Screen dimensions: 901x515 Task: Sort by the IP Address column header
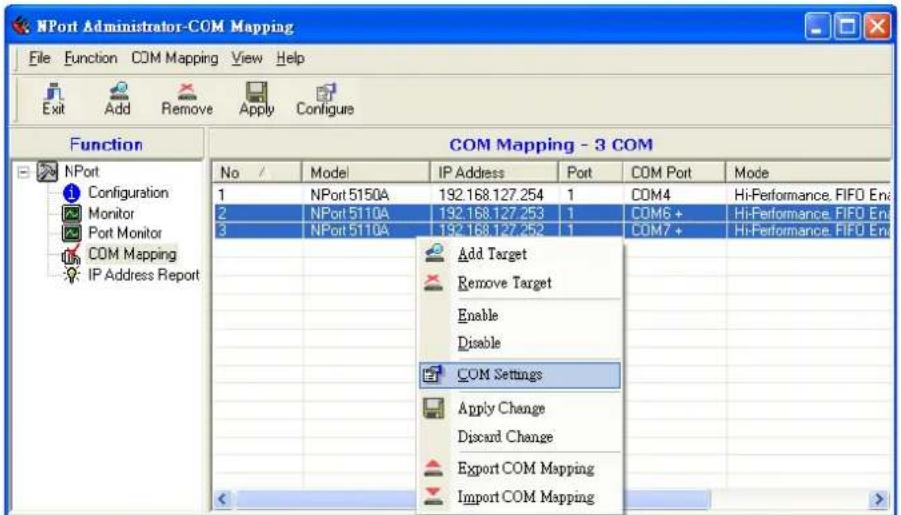pyautogui.click(x=494, y=172)
